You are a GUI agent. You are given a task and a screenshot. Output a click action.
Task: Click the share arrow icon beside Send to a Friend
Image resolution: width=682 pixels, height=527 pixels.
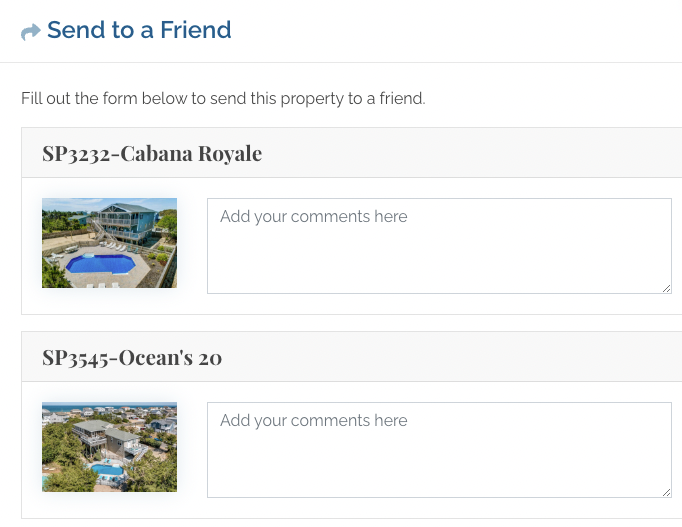pos(31,32)
